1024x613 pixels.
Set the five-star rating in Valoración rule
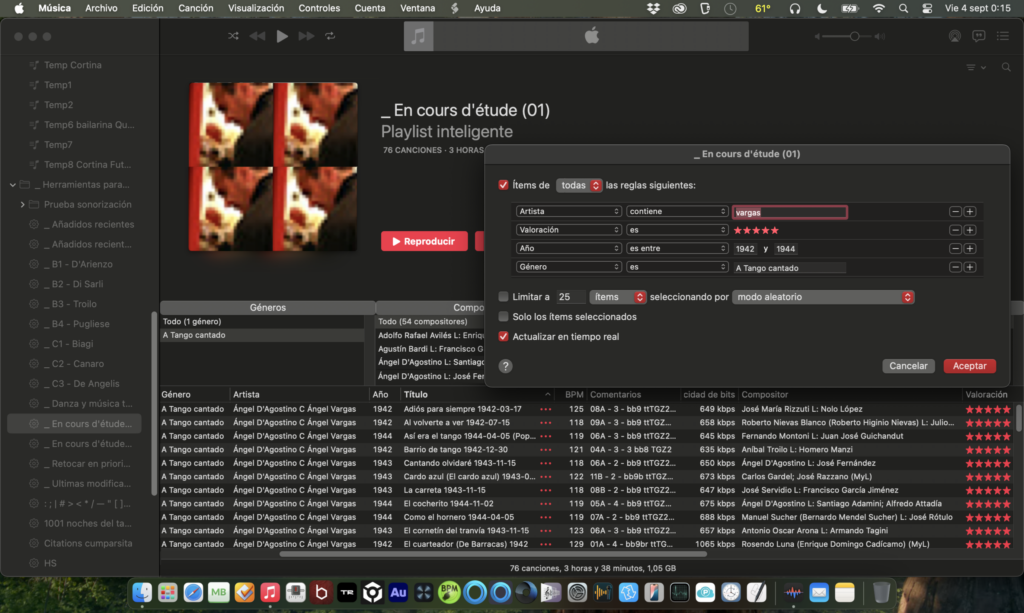(756, 230)
